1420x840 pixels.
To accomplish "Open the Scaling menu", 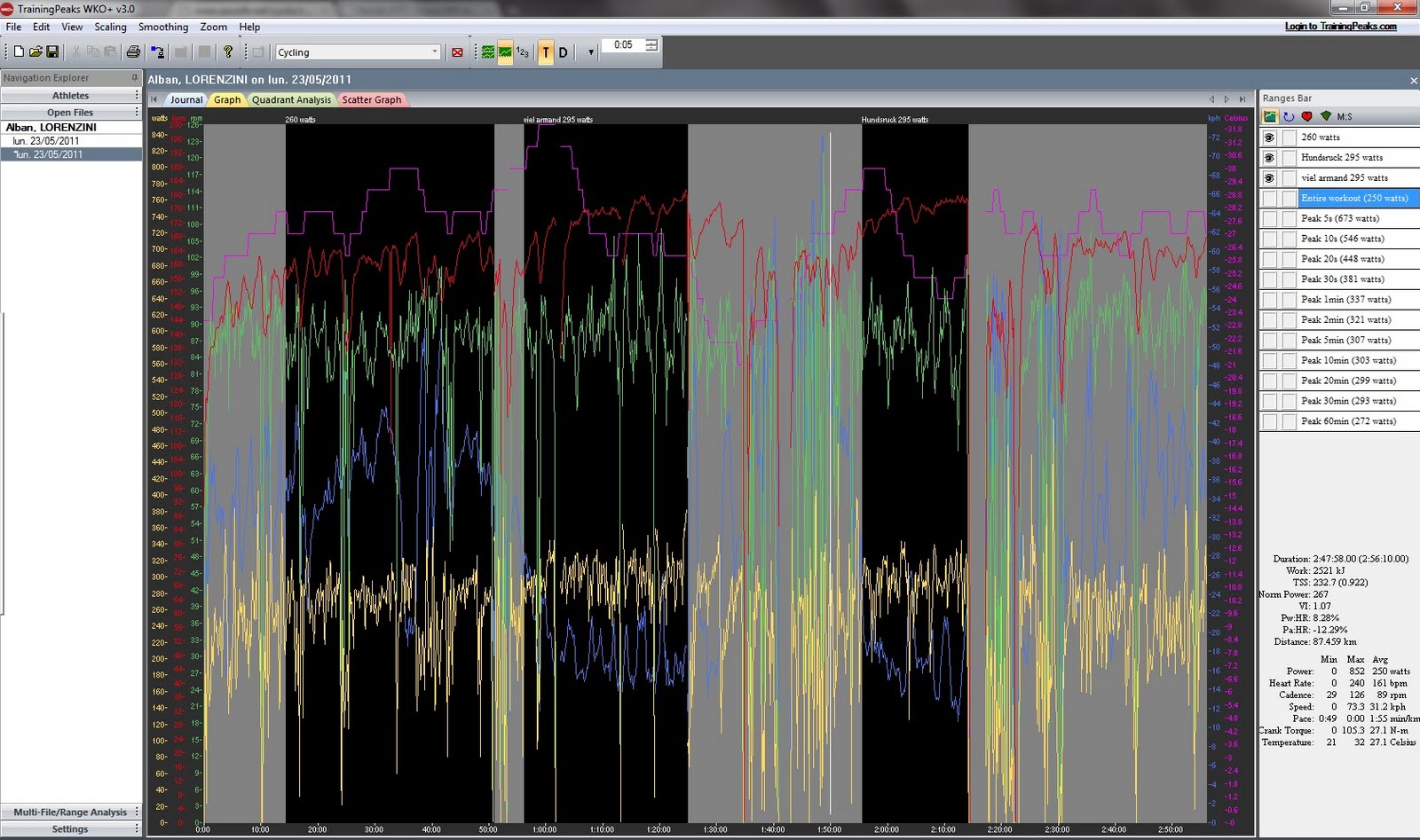I will (x=111, y=27).
